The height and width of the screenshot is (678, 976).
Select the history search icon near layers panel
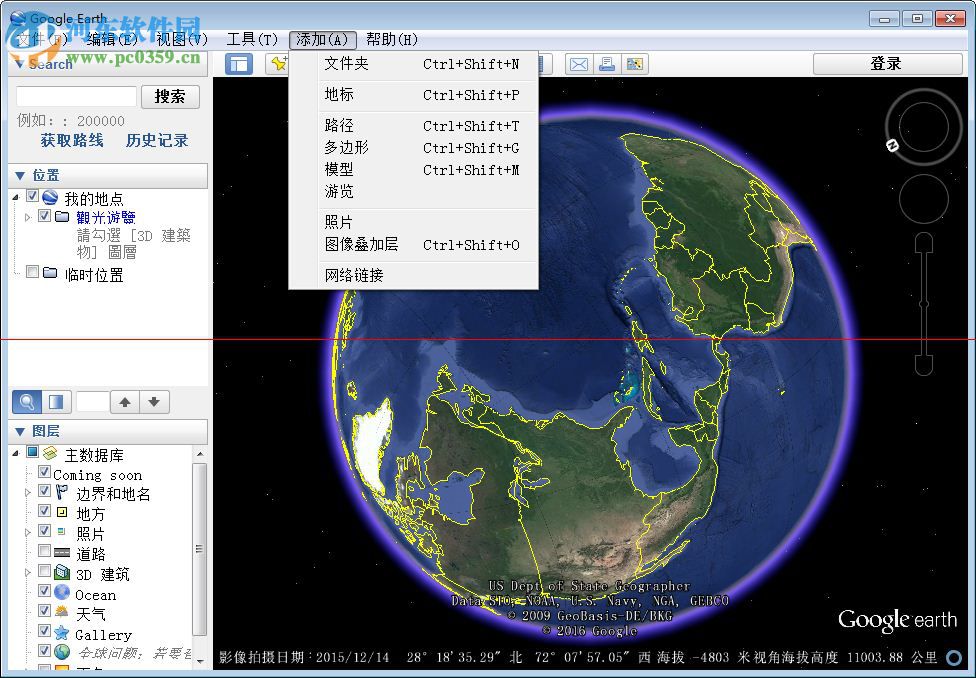tap(25, 401)
